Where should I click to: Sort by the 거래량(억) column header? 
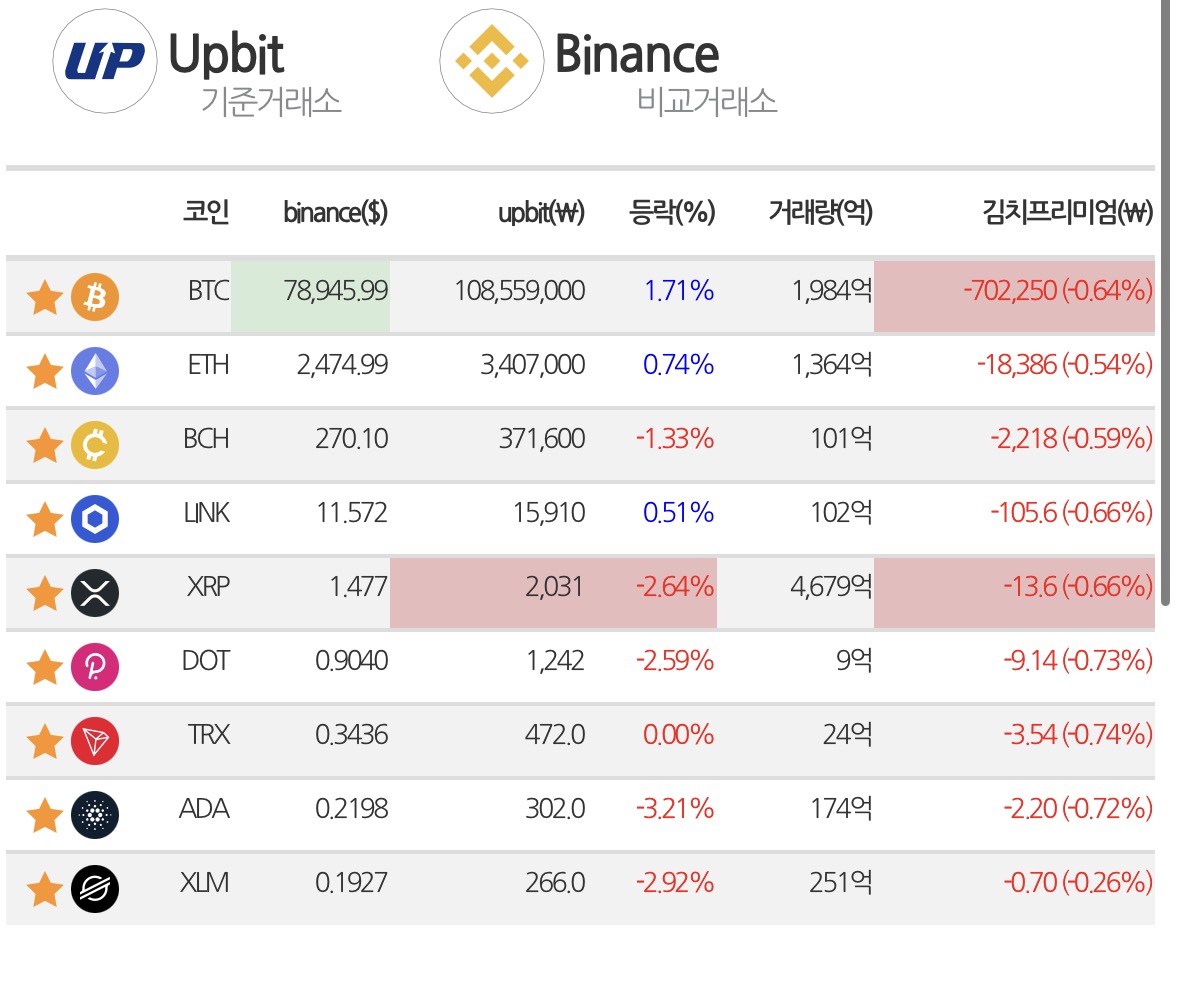click(x=820, y=213)
